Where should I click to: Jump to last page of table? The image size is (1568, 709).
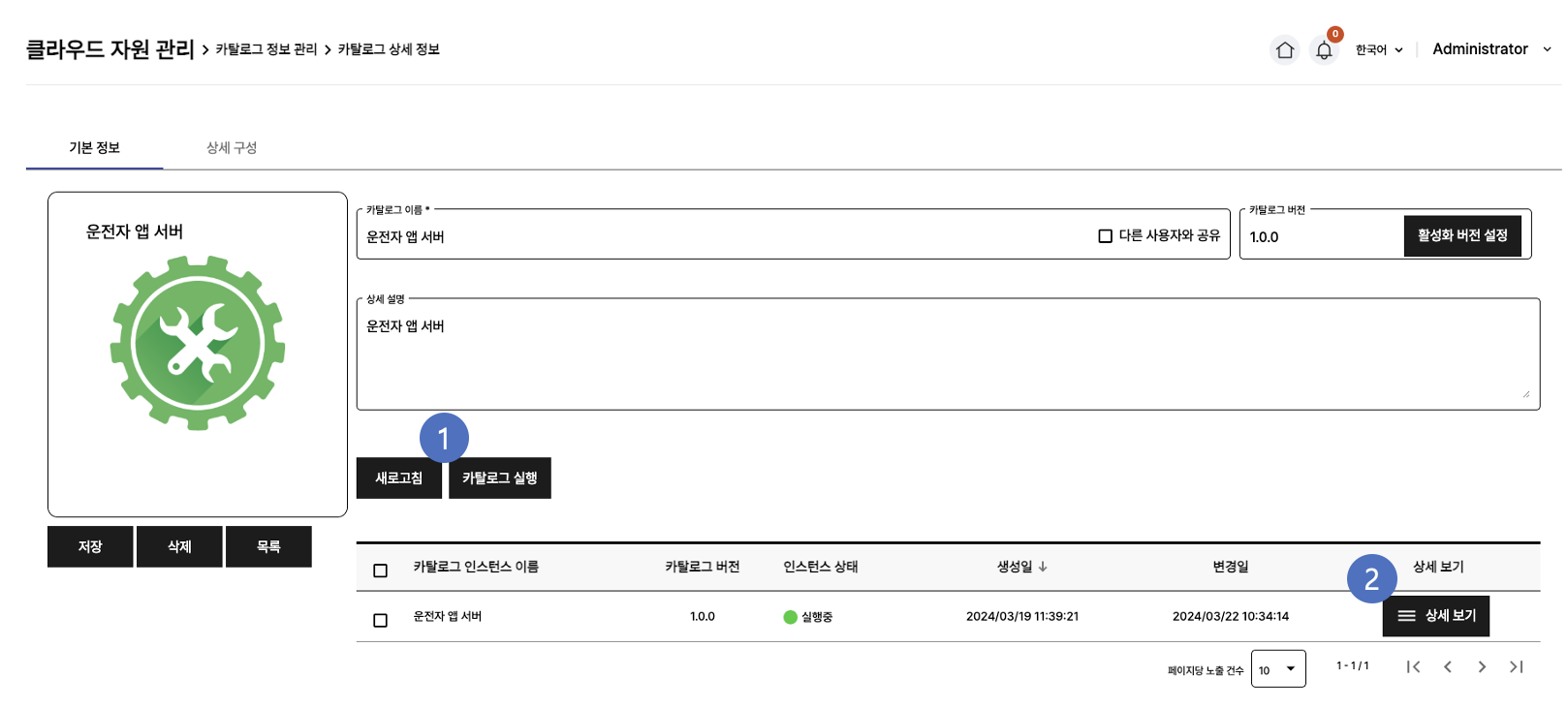pyautogui.click(x=1517, y=666)
